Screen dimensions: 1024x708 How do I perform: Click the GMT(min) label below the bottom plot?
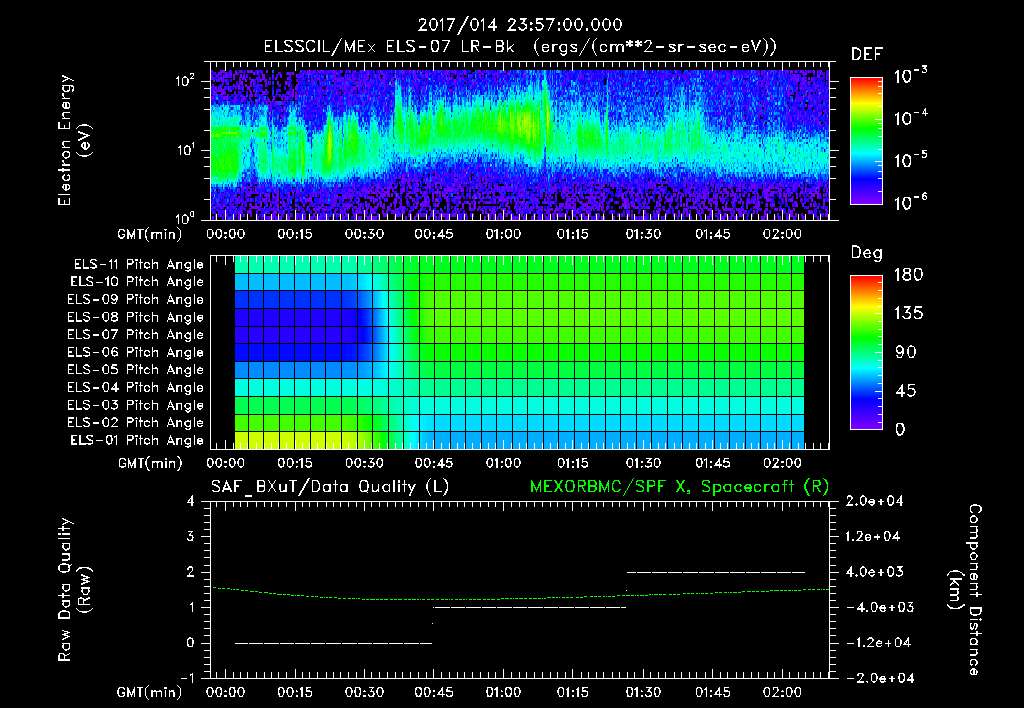[x=149, y=692]
